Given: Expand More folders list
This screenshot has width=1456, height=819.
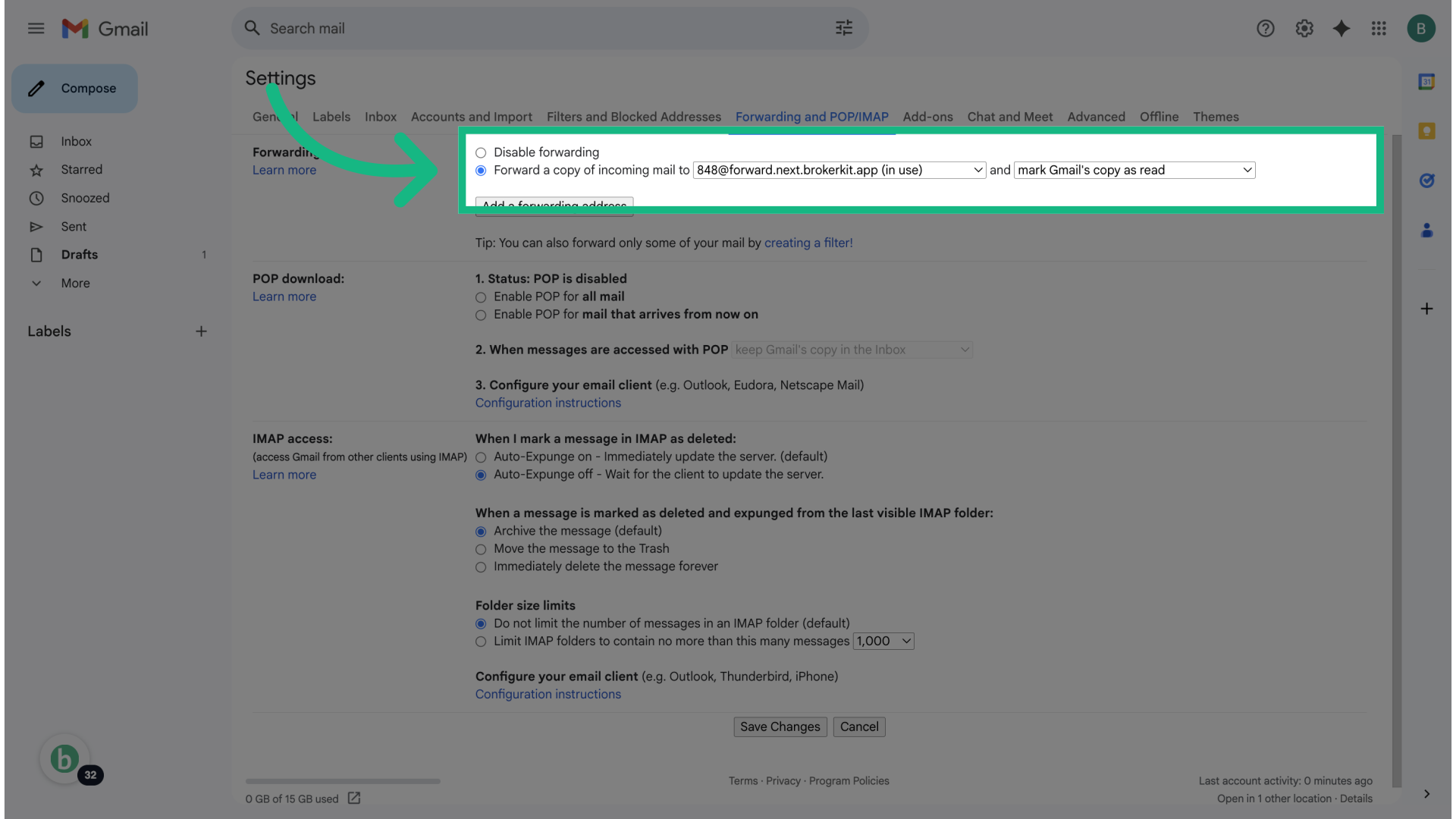Looking at the screenshot, I should [75, 283].
